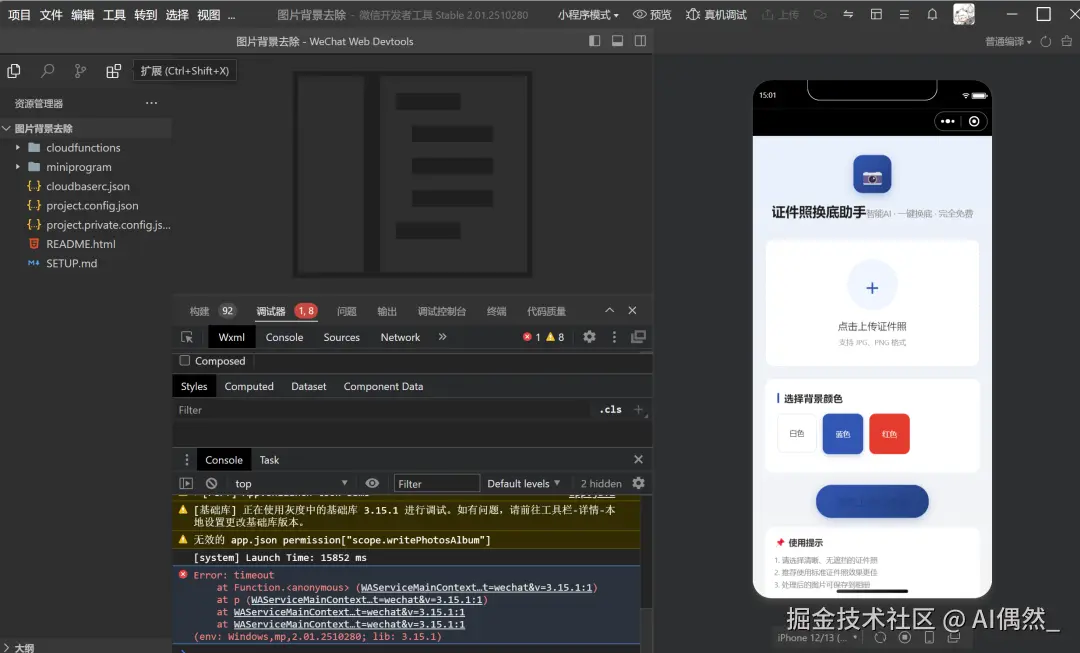Switch to the Task drawer tab
1080x653 pixels.
click(269, 459)
